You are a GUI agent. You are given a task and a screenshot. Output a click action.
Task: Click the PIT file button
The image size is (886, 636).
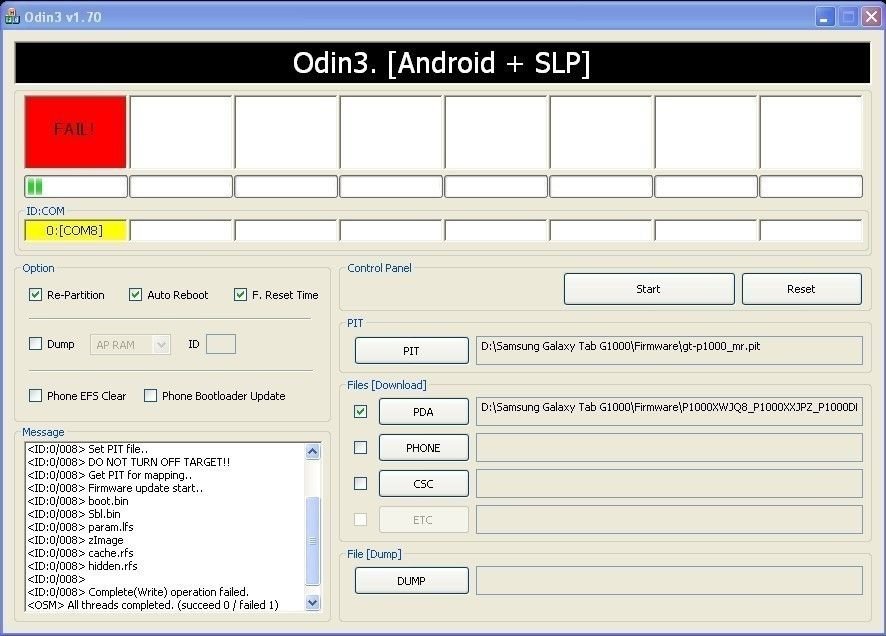411,351
